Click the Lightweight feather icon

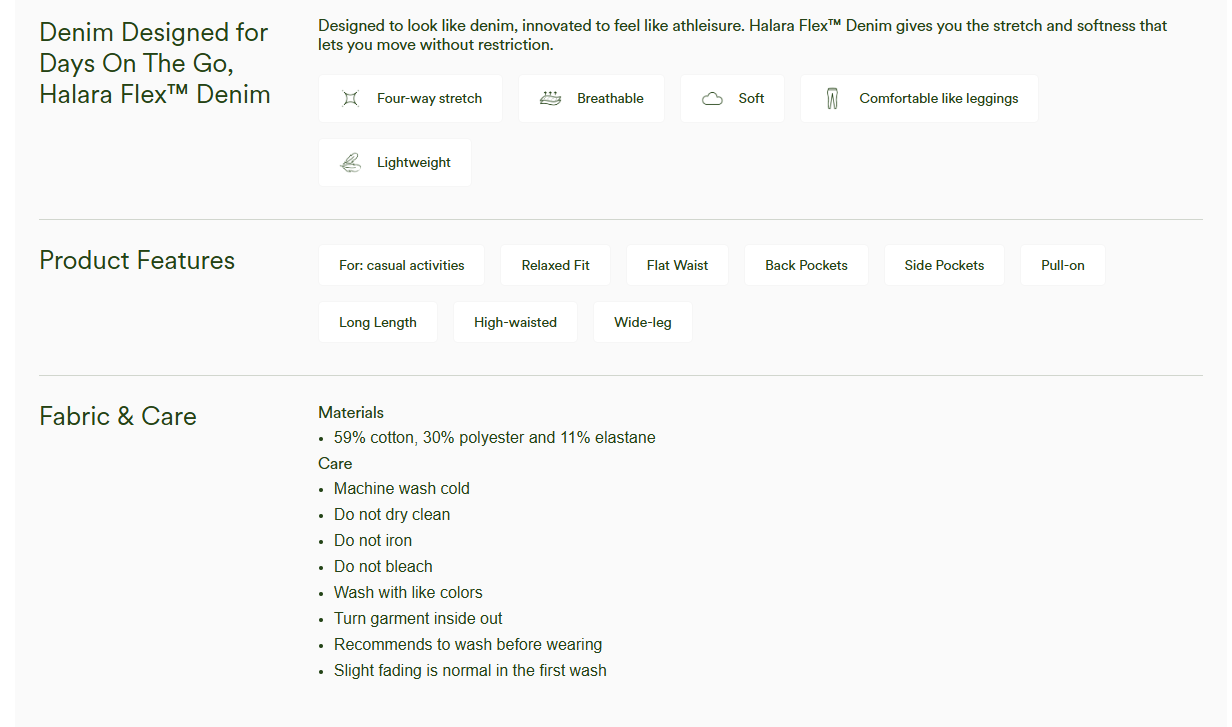[350, 163]
